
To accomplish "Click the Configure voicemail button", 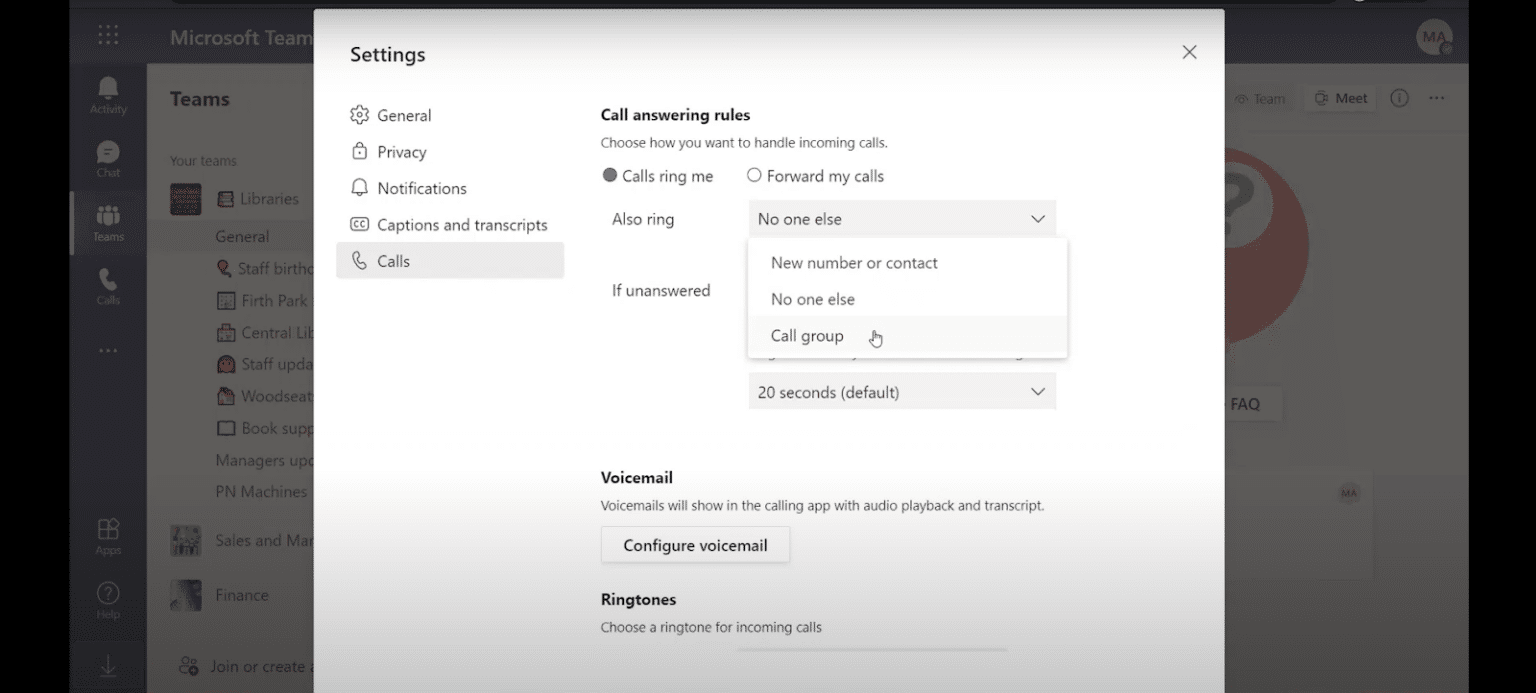I will [x=694, y=545].
